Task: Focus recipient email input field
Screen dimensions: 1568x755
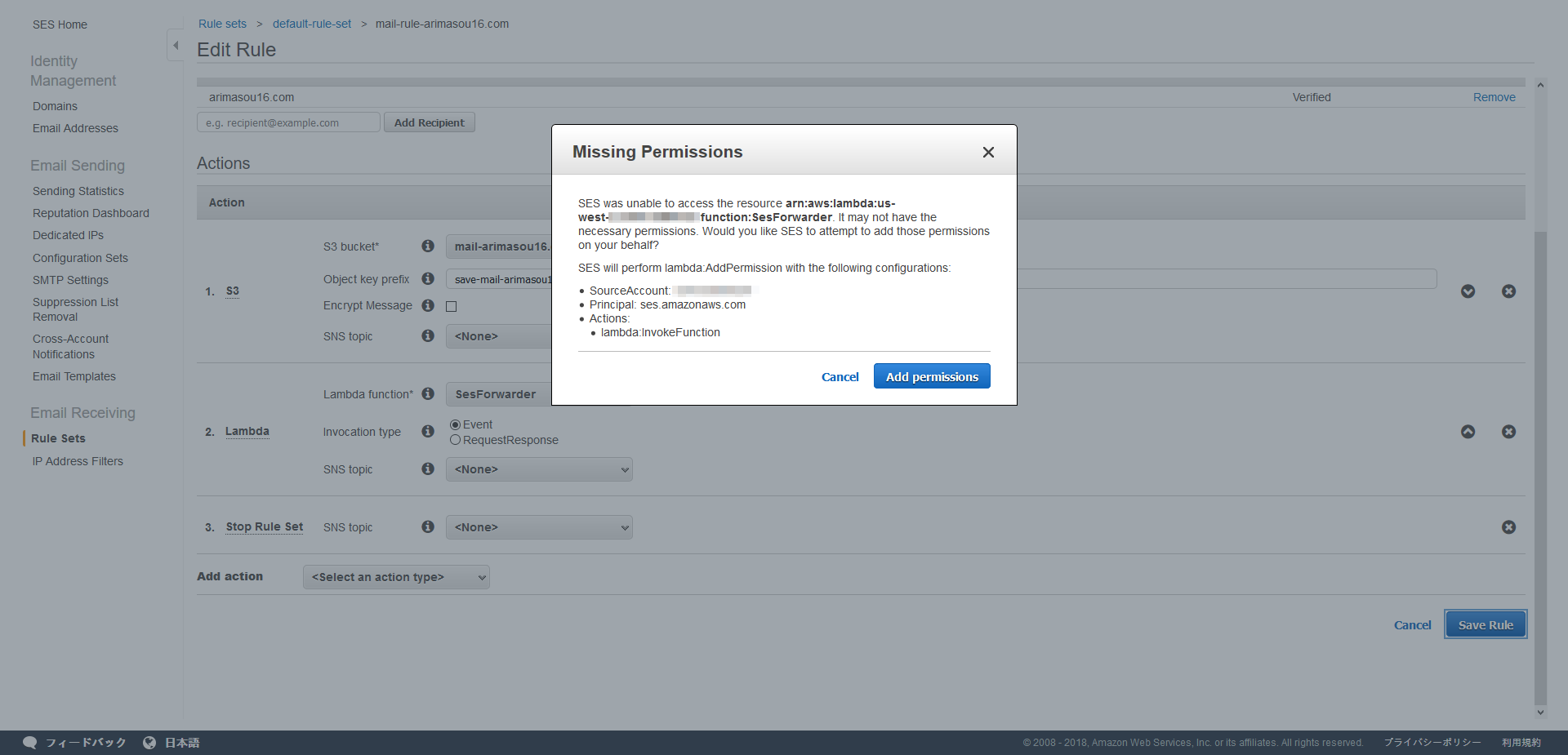Action: pos(288,122)
